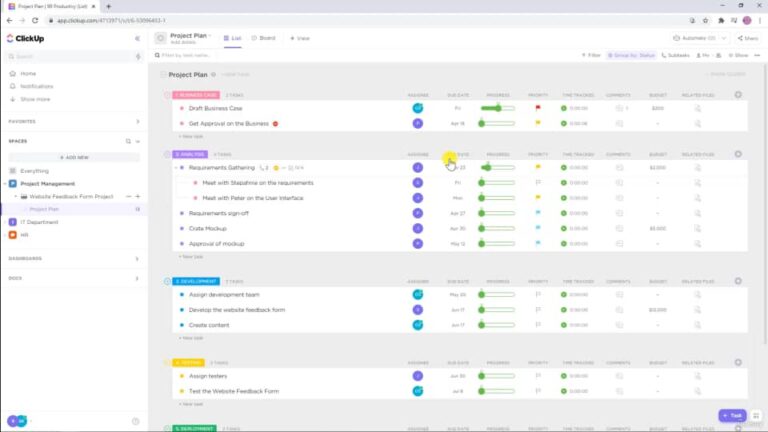Toggle status circle of Business Case group
Viewport: 768px width, 432px height.
(x=167, y=95)
